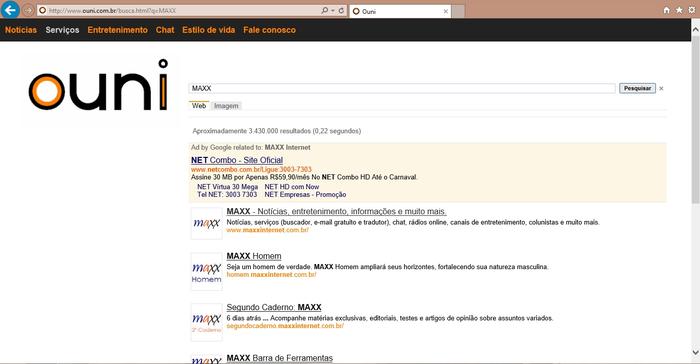
Task: Open the NET Virtua 30 Mega link
Action: (x=227, y=187)
